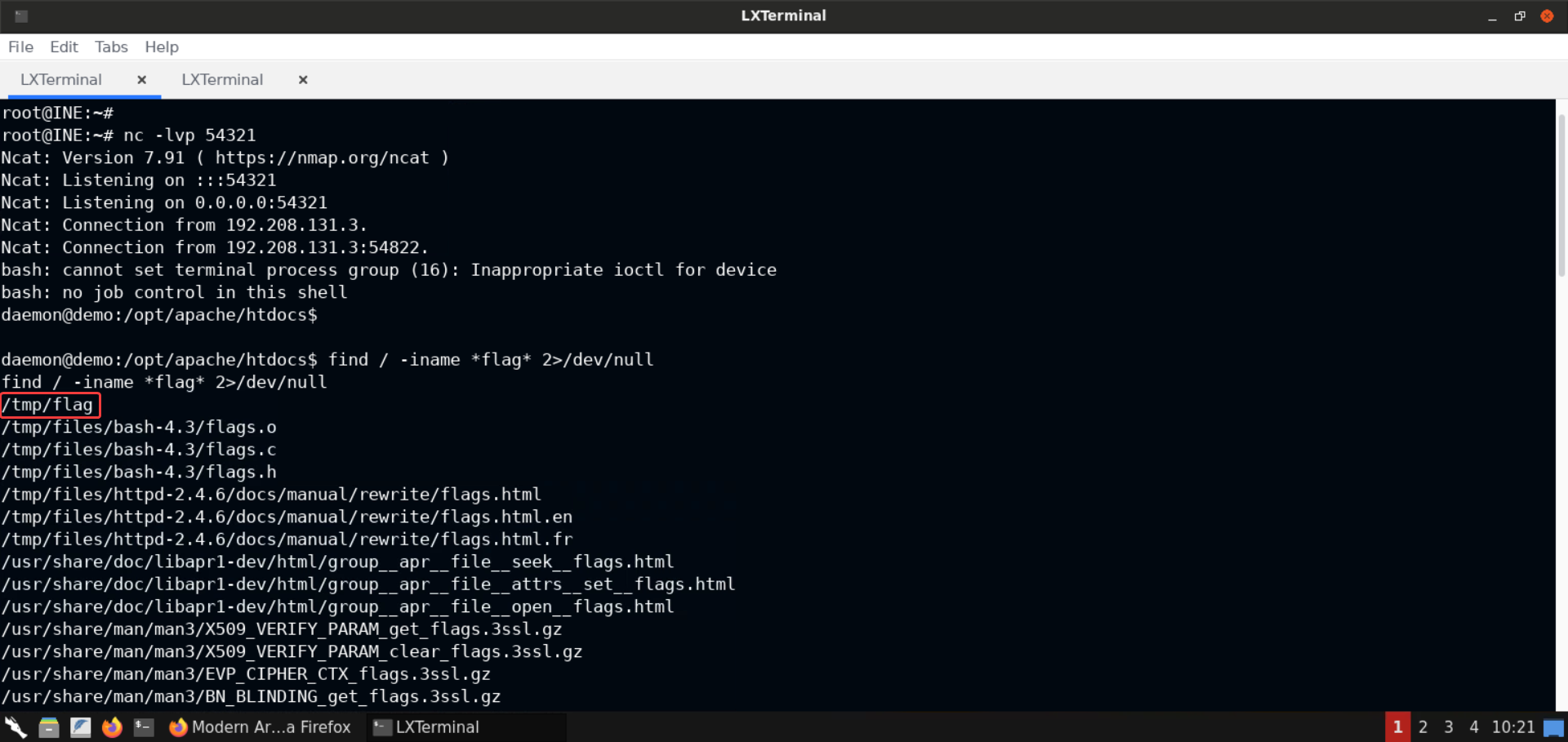Switch to workspace 4
Image resolution: width=1568 pixels, height=742 pixels.
click(1473, 726)
